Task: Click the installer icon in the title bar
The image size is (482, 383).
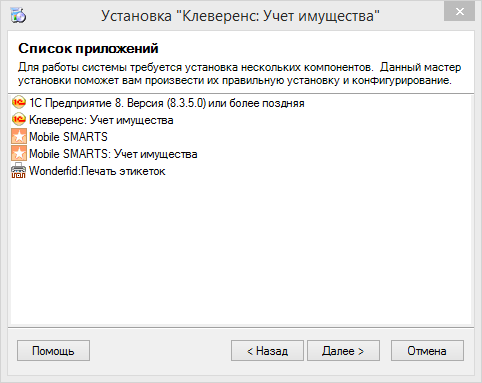Action: click(18, 15)
